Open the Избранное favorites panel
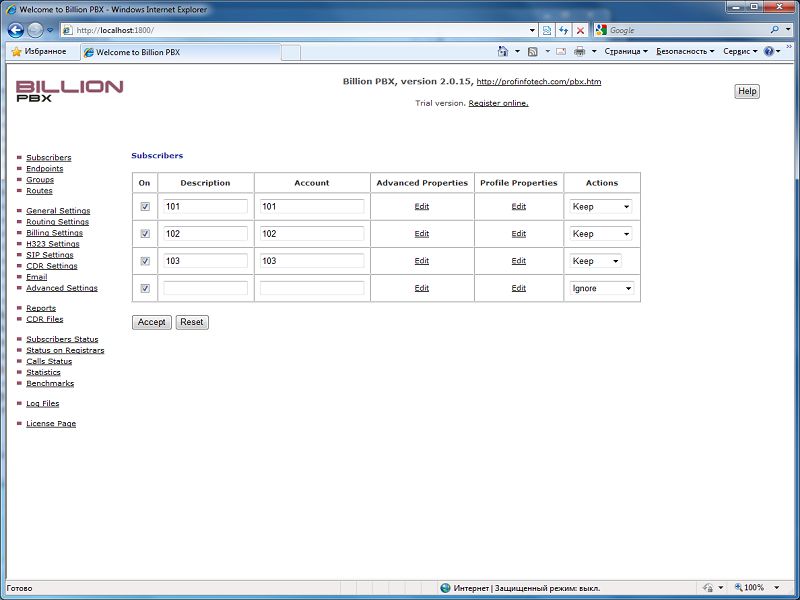Screen dimensions: 800x600 [39, 52]
